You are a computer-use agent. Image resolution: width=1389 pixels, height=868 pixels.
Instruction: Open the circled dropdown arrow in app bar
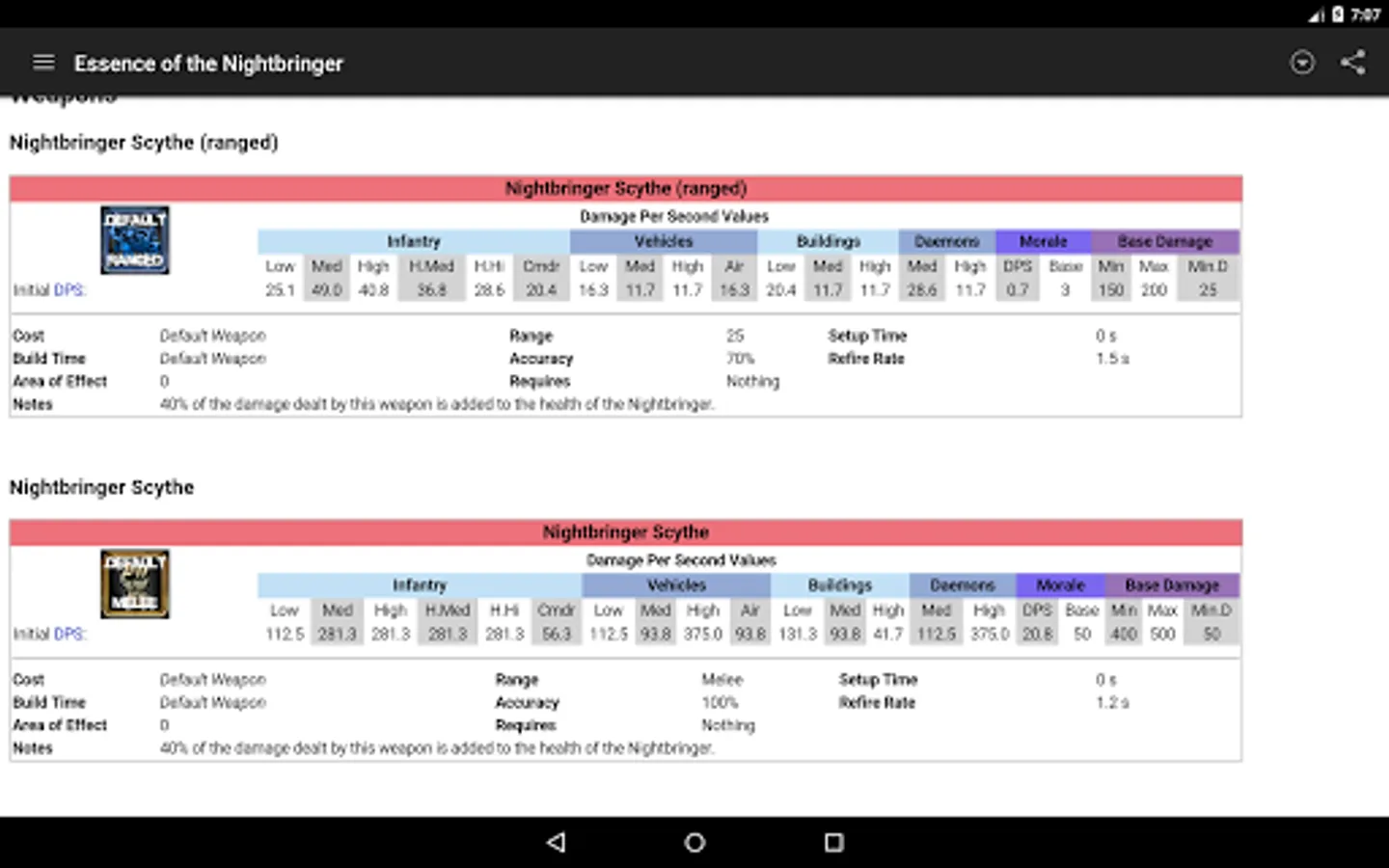[x=1302, y=63]
